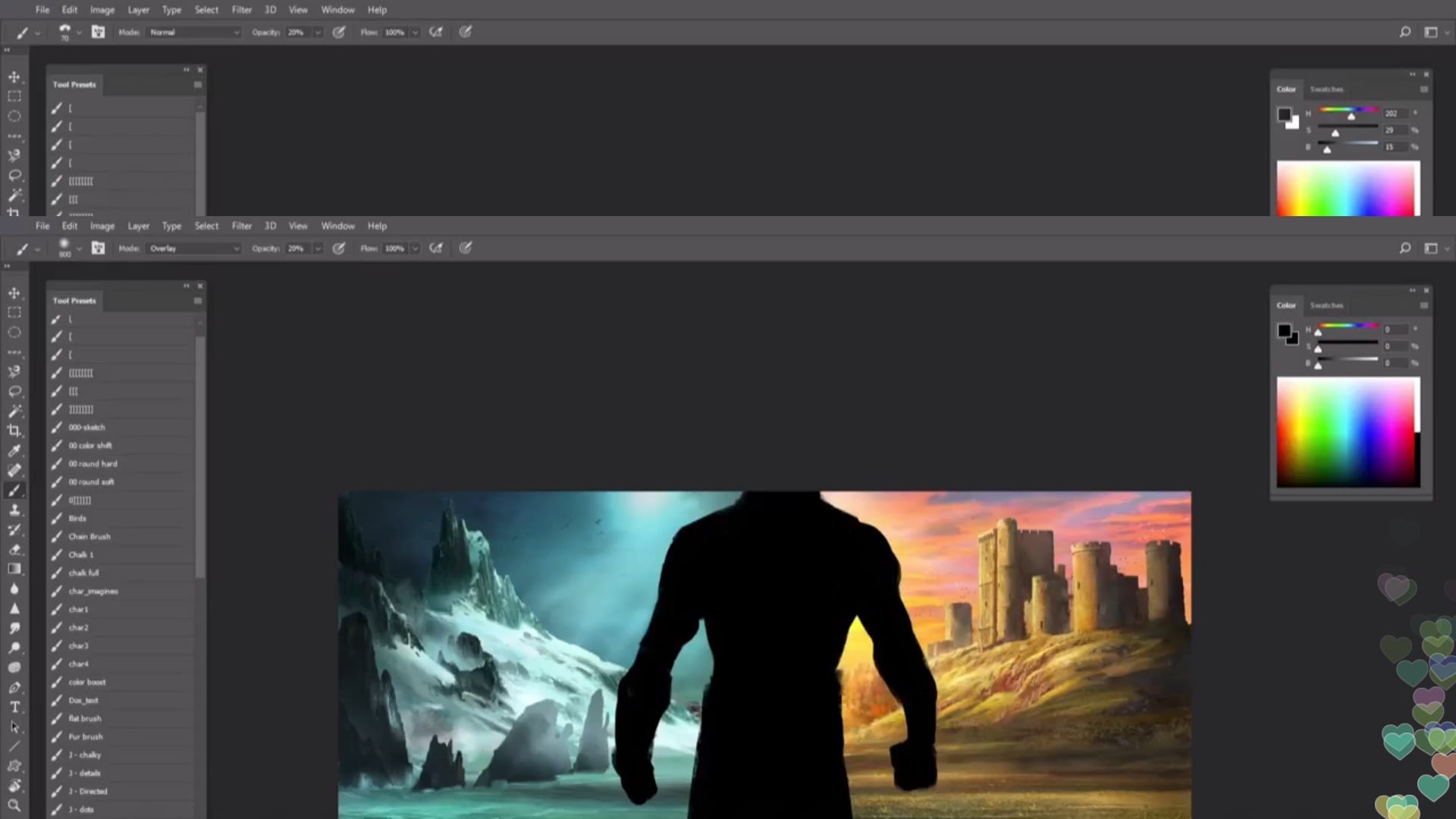Select the Zoom magnifier tool
Viewport: 1456px width, 819px height.
tap(14, 805)
